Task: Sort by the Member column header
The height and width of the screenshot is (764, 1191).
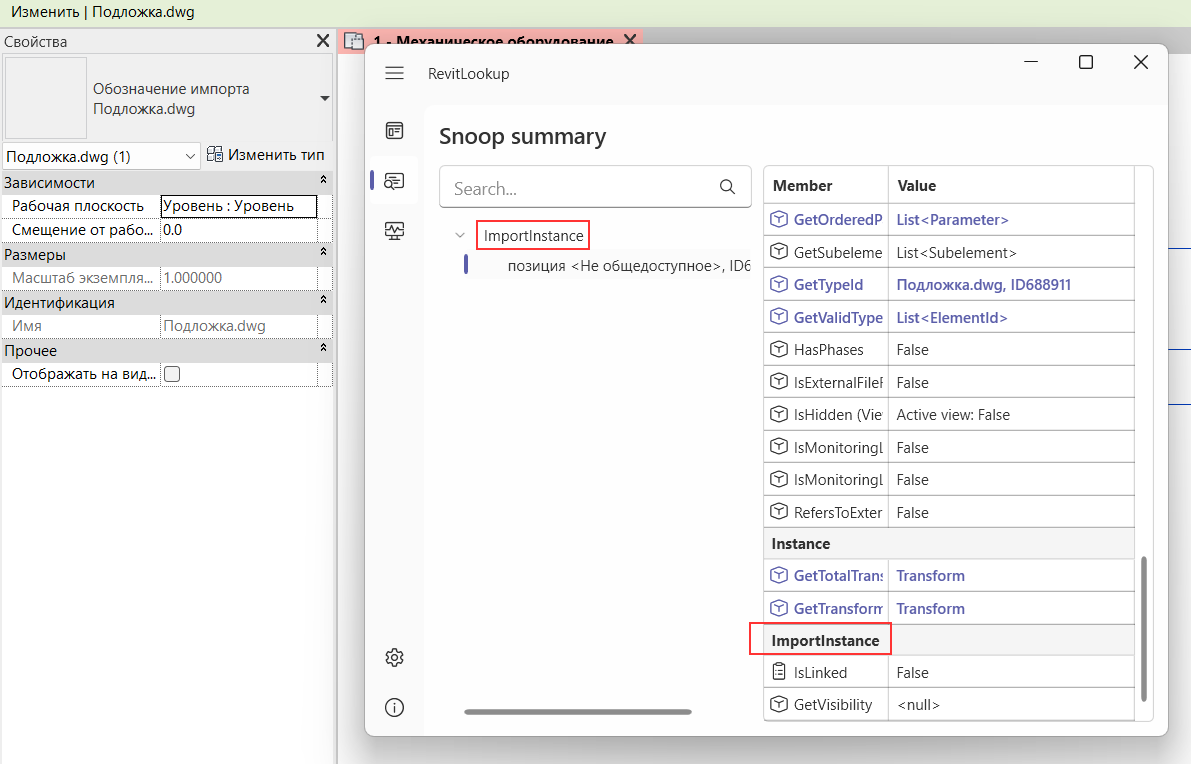Action: (826, 185)
